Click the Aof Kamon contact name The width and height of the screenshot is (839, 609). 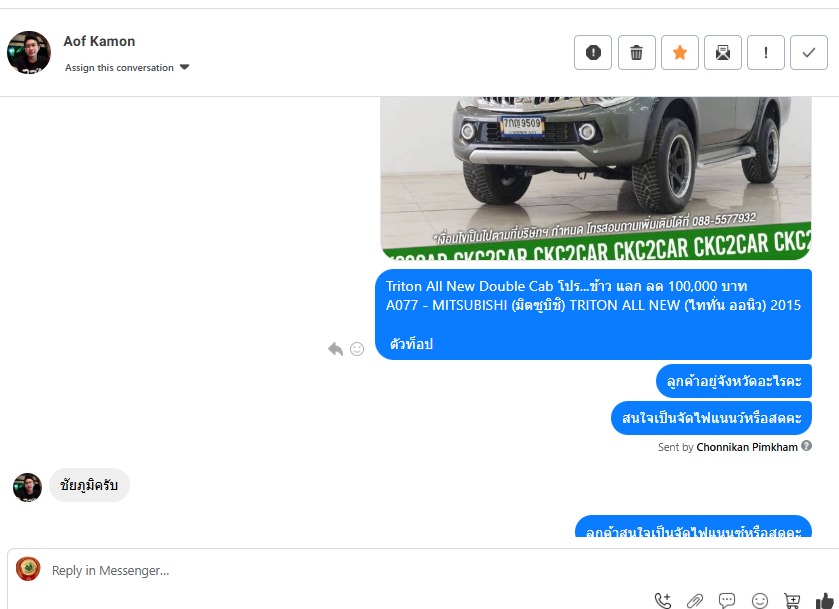(99, 41)
